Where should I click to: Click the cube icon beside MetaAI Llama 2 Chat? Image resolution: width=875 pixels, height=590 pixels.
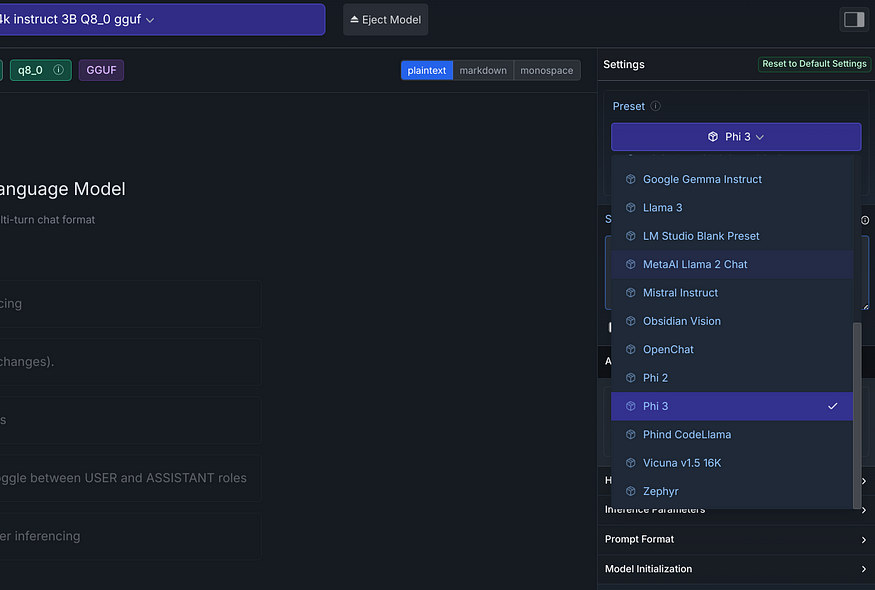(631, 265)
